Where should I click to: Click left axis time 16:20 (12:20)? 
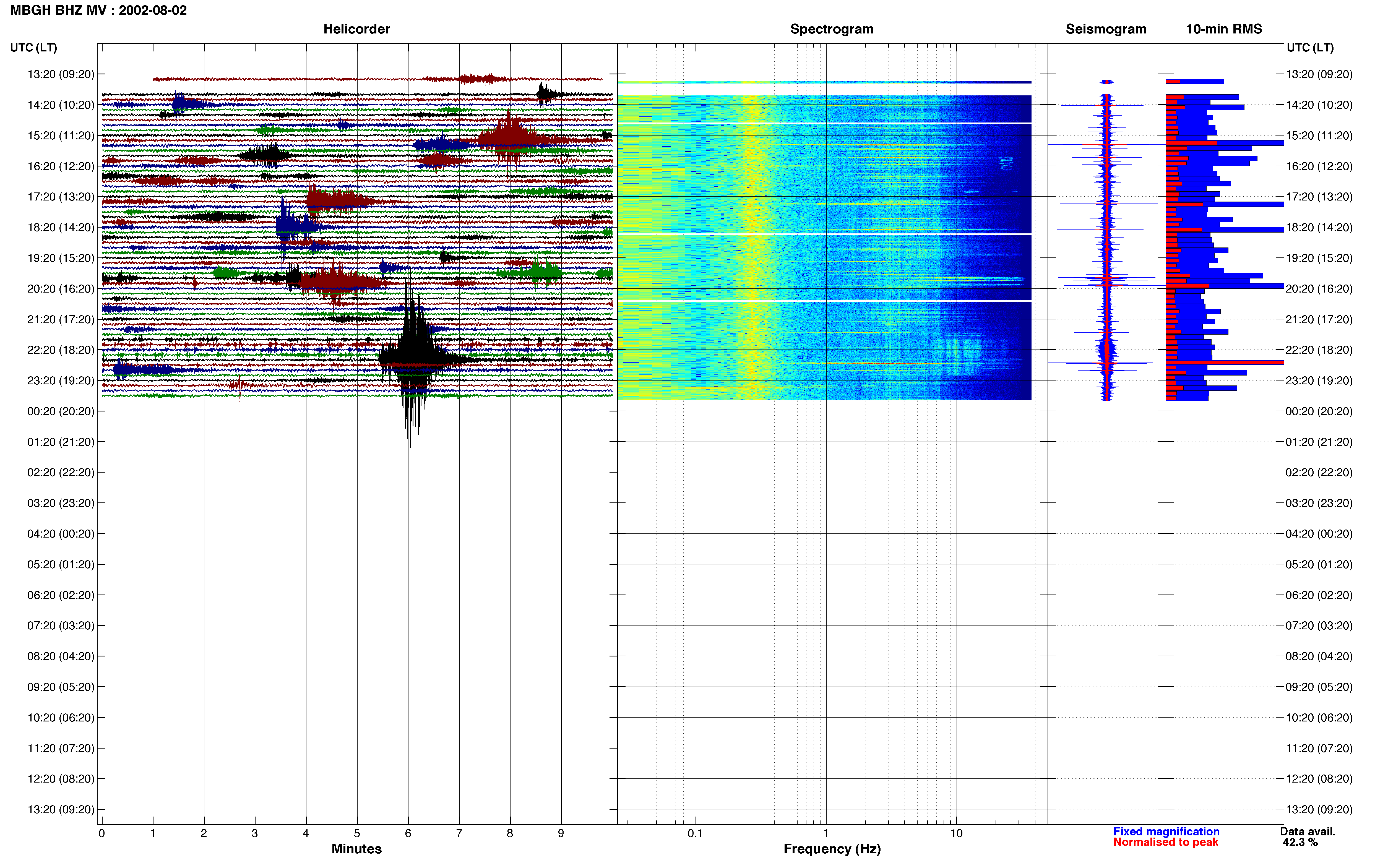coord(61,166)
